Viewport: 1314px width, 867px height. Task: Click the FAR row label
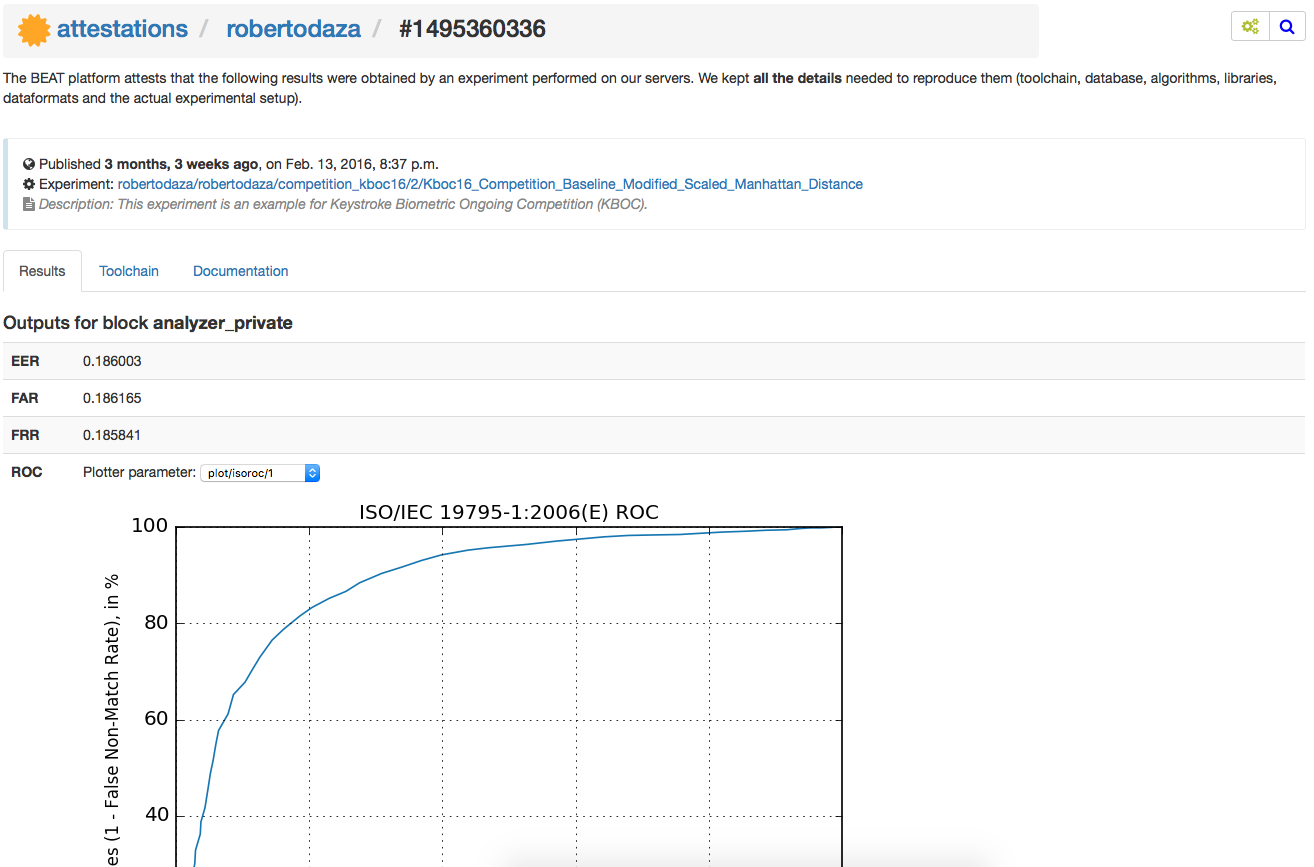[25, 398]
